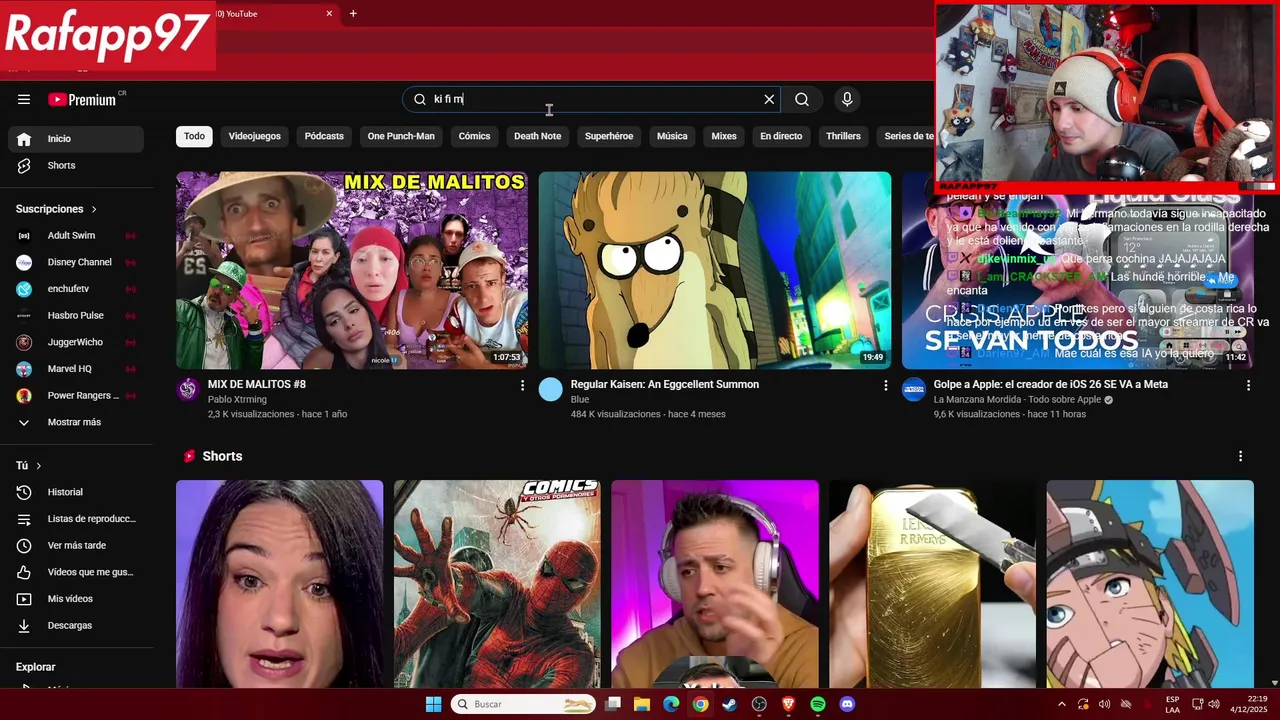Click the search field containing 'ki fi m'
This screenshot has width=1280, height=720.
tap(590, 99)
